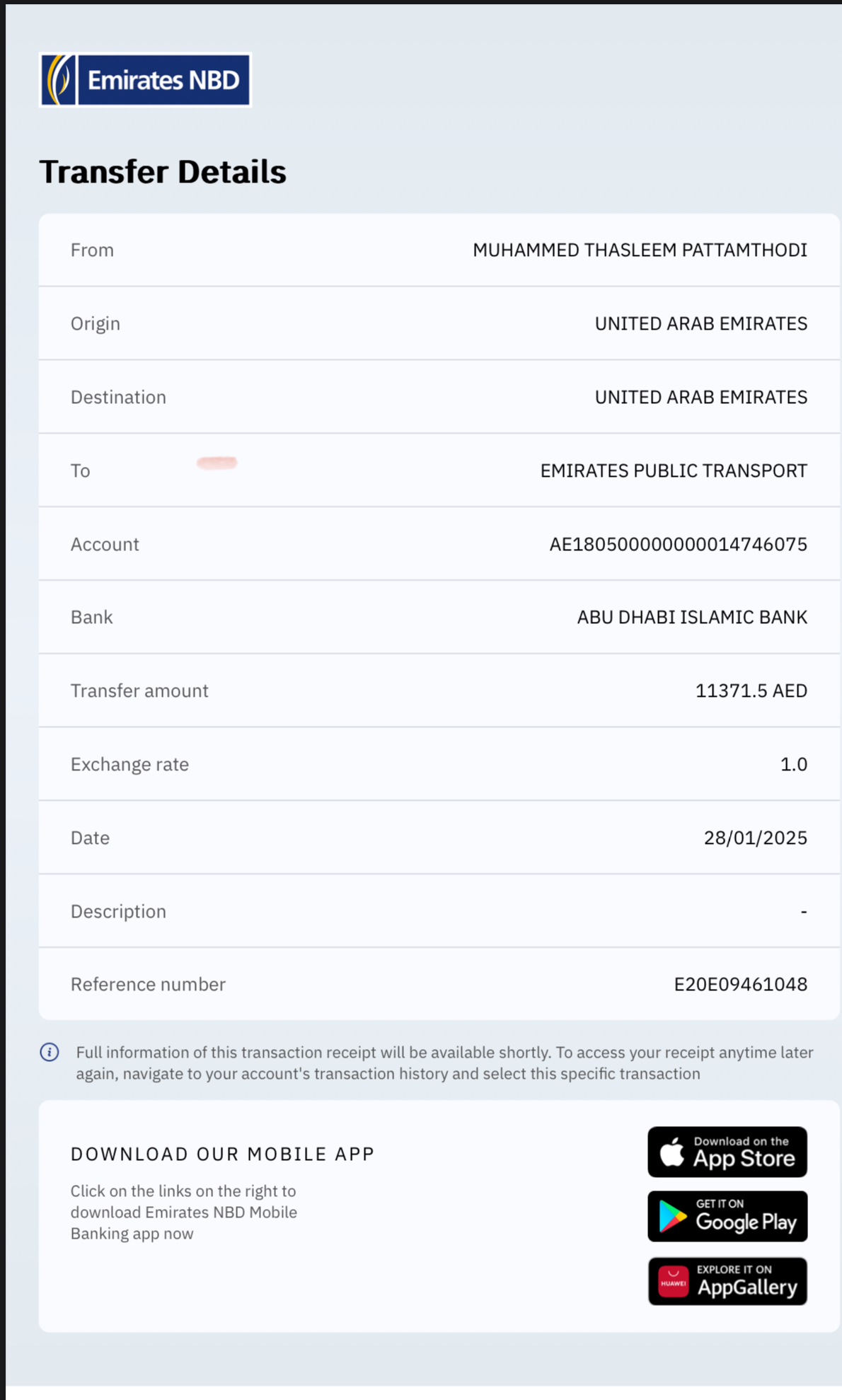Click the DOWNLOAD OUR MOBILE APP heading
Screen dimensions: 842x1400
(x=222, y=1154)
